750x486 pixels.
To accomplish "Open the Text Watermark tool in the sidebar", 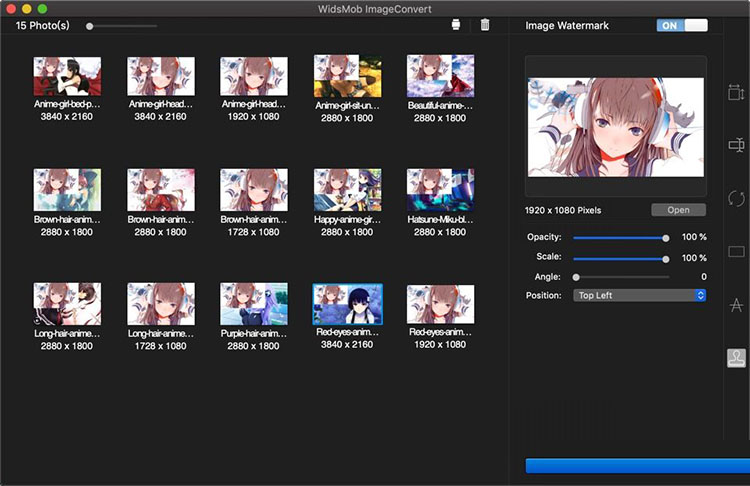I will pos(736,305).
